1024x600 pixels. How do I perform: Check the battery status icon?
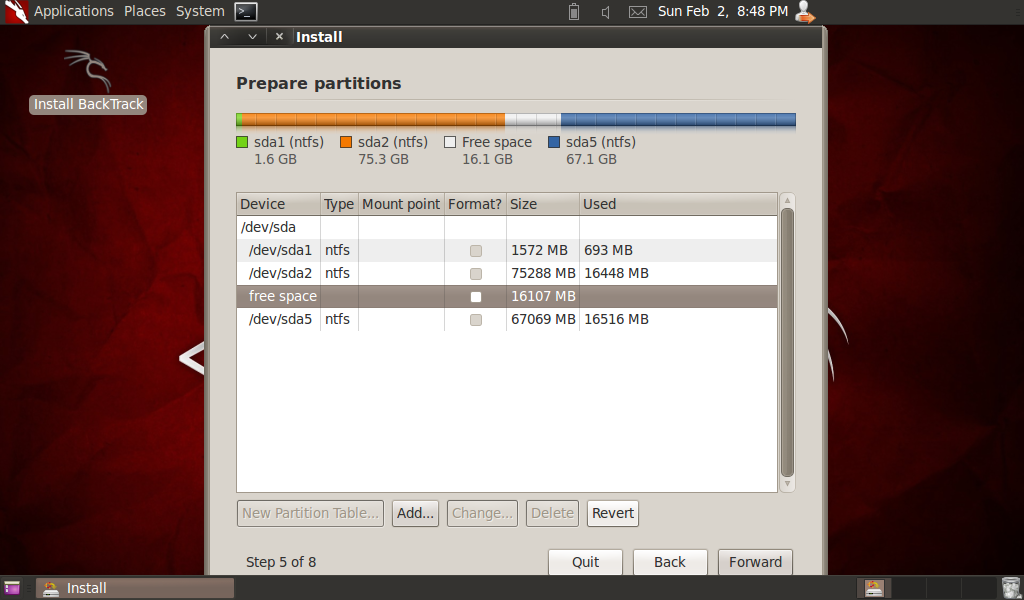pos(573,11)
